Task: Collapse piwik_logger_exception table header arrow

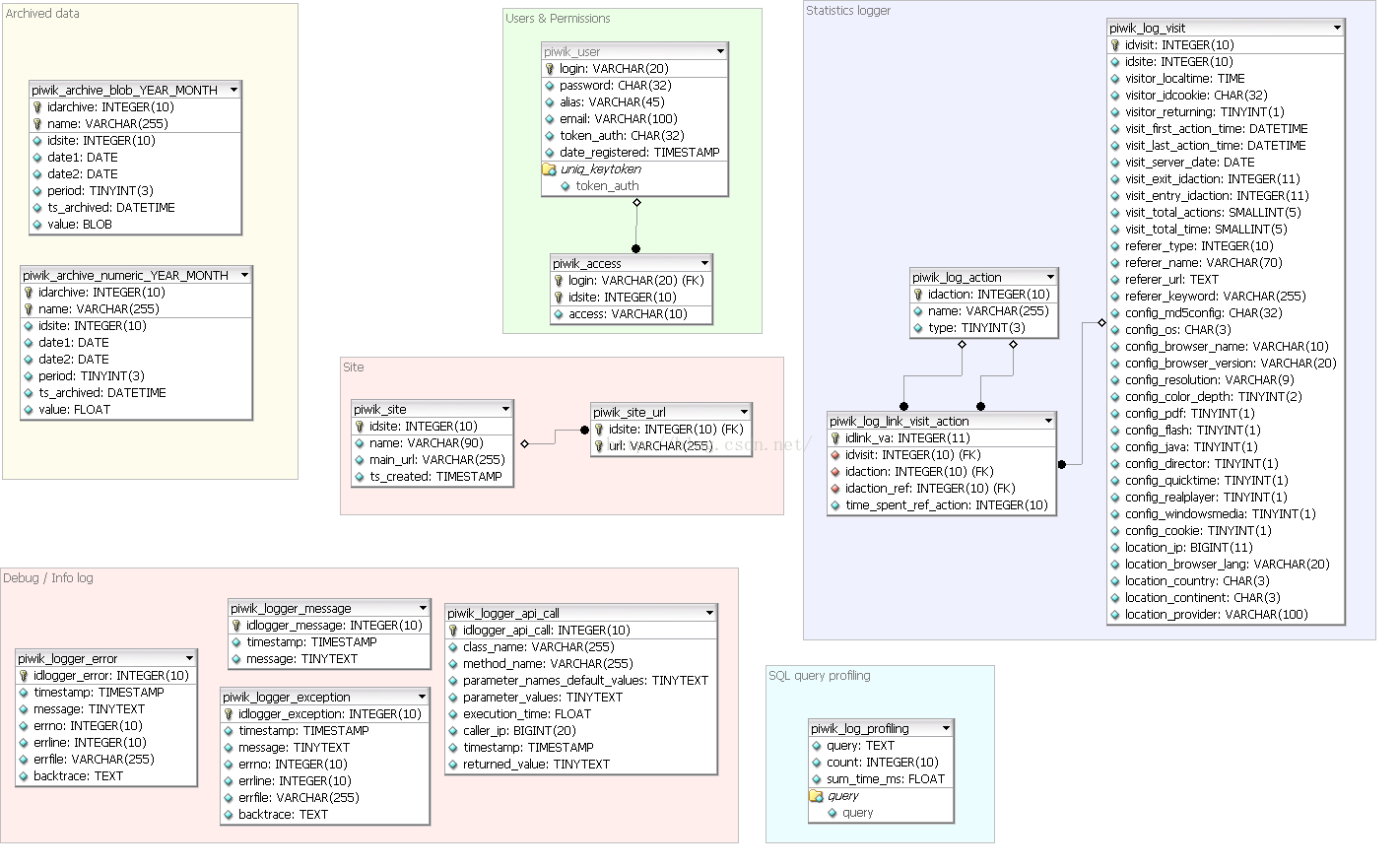Action: tap(422, 697)
